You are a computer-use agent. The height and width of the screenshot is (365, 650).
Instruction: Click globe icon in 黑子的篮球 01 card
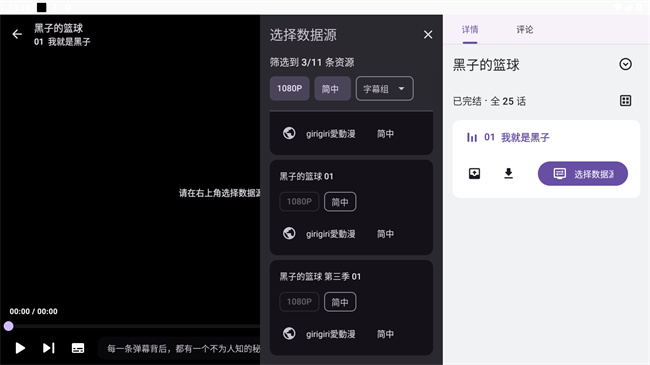[289, 234]
